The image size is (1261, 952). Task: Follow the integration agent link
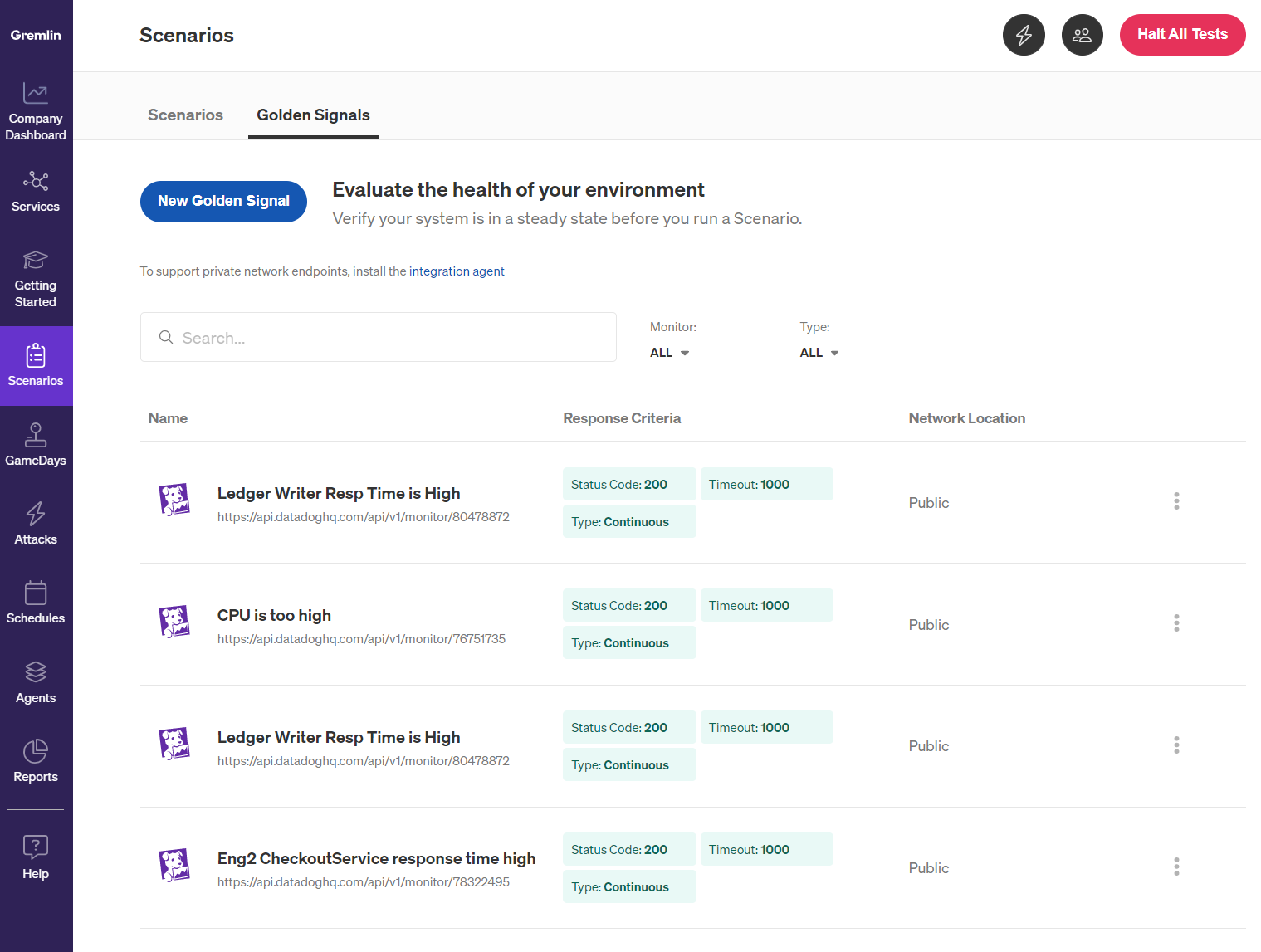point(457,271)
